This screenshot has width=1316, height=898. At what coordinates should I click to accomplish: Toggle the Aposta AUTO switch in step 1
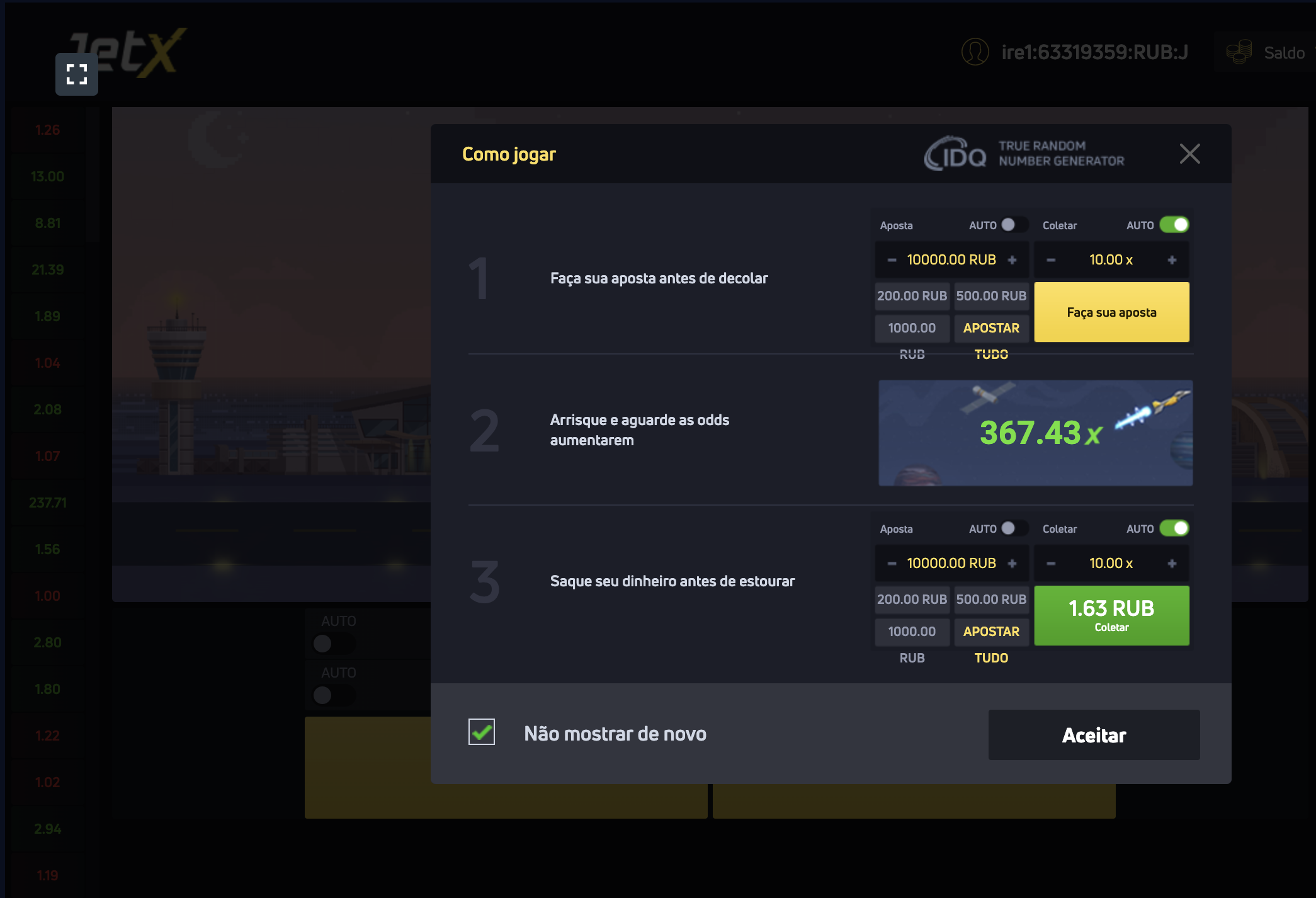[1014, 225]
